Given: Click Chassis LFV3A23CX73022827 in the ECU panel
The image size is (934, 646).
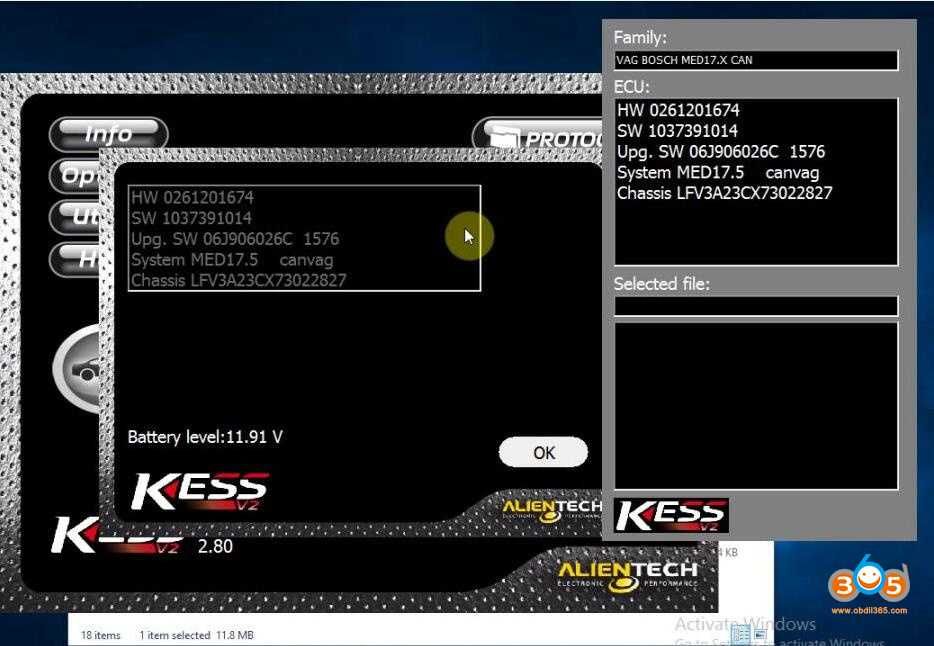Looking at the screenshot, I should click(724, 193).
